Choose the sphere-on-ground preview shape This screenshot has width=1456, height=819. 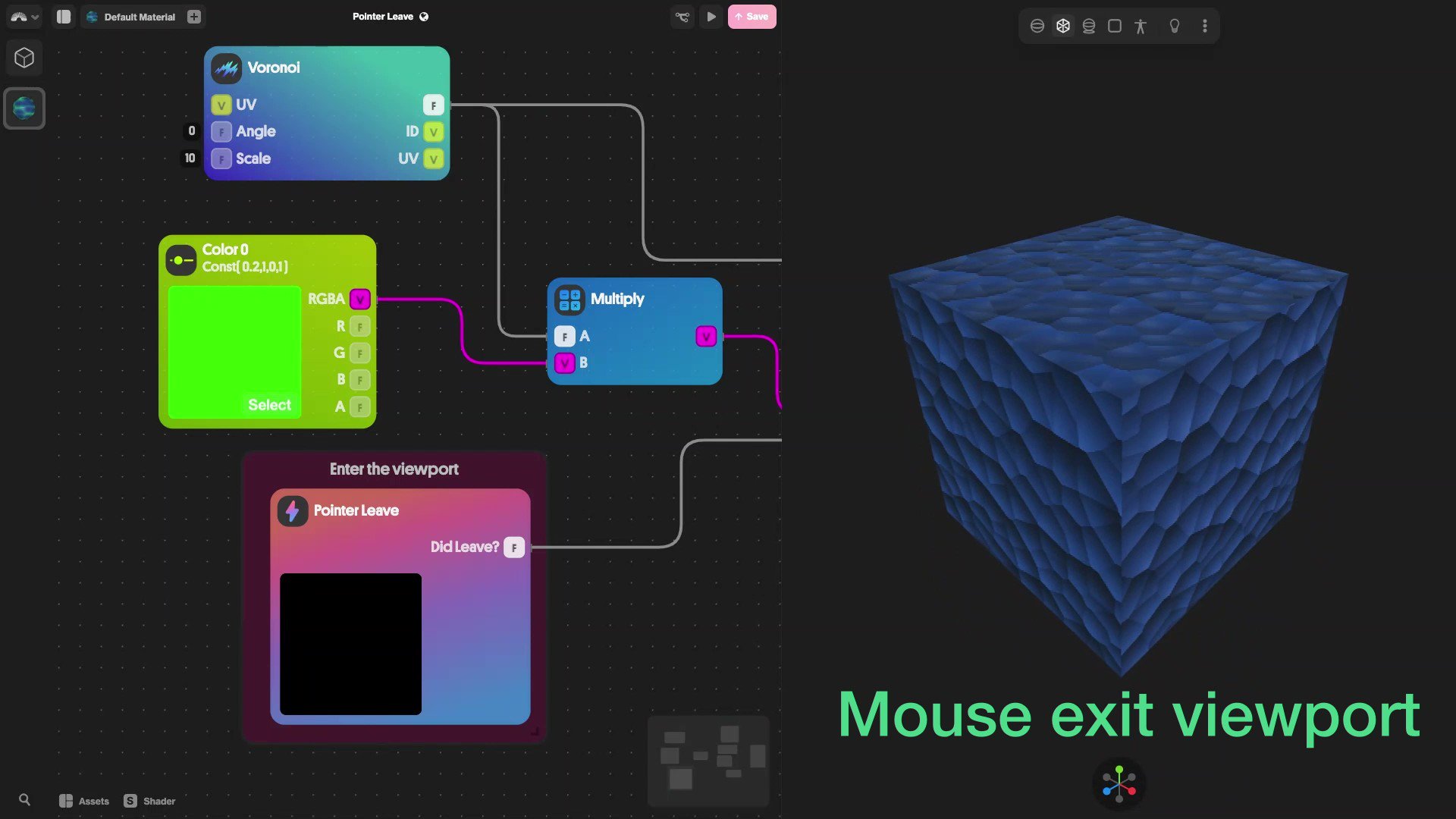pos(1088,26)
